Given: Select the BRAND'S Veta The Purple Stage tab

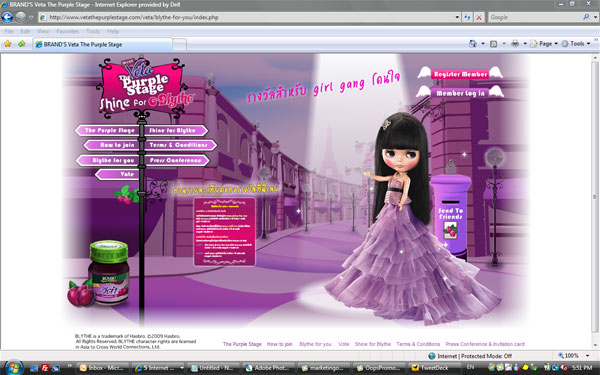Looking at the screenshot, I should point(102,44).
